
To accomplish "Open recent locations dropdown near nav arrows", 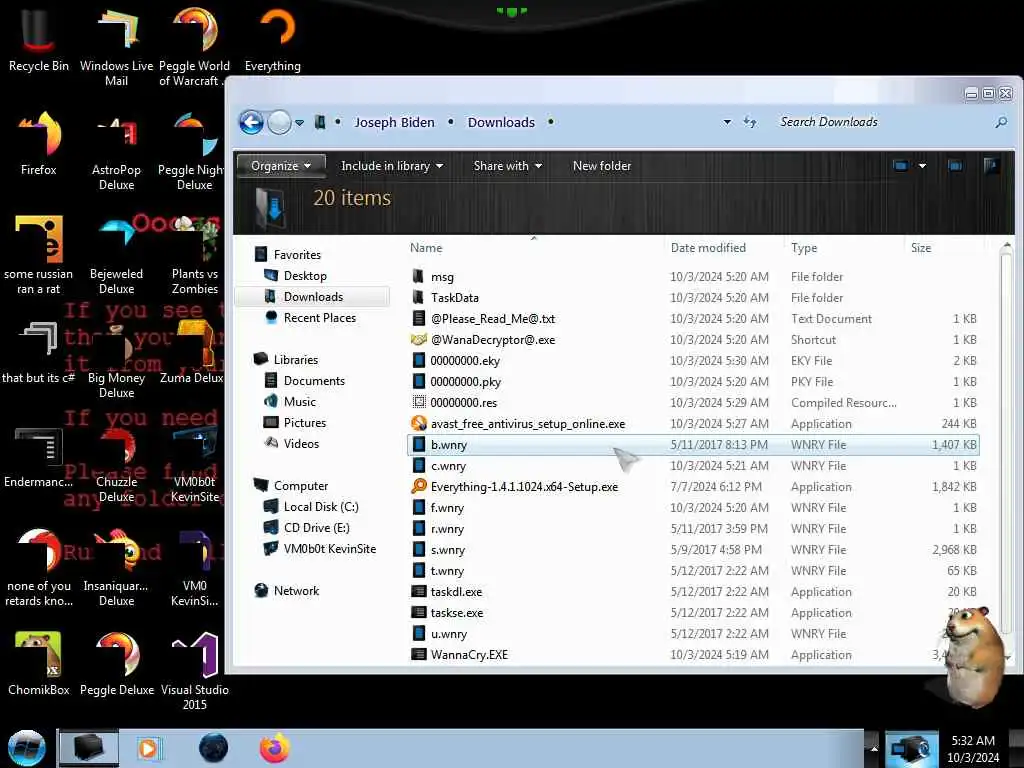I will click(299, 123).
